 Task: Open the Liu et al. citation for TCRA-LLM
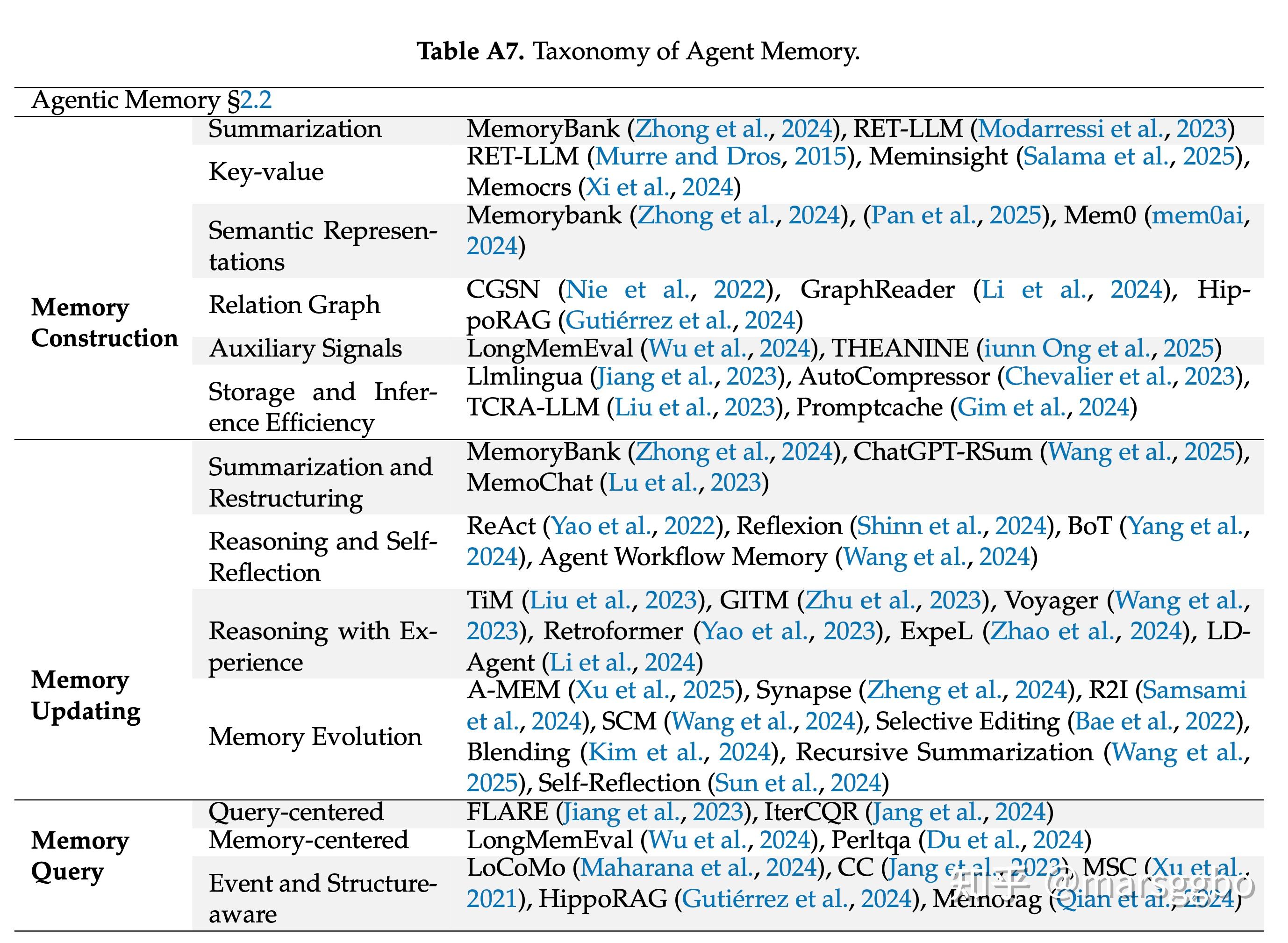(695, 407)
